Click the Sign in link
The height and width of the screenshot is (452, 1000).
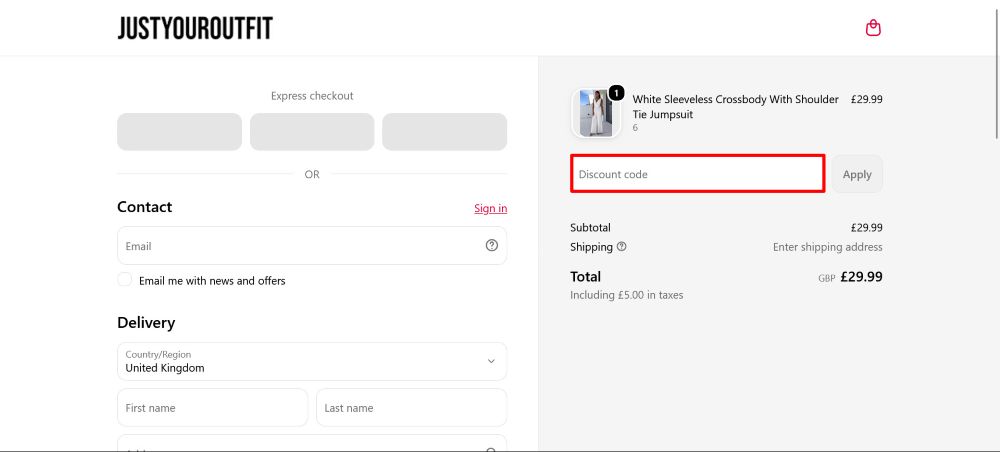click(490, 208)
